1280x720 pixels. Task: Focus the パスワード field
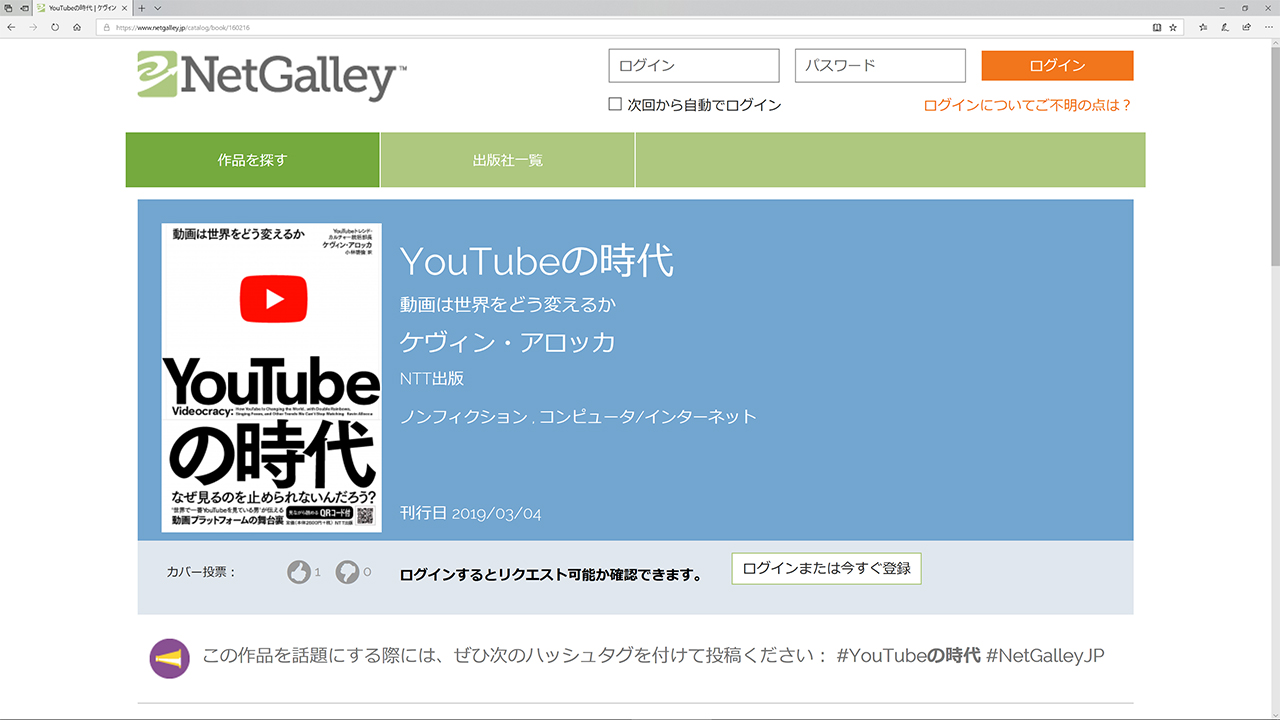(880, 66)
